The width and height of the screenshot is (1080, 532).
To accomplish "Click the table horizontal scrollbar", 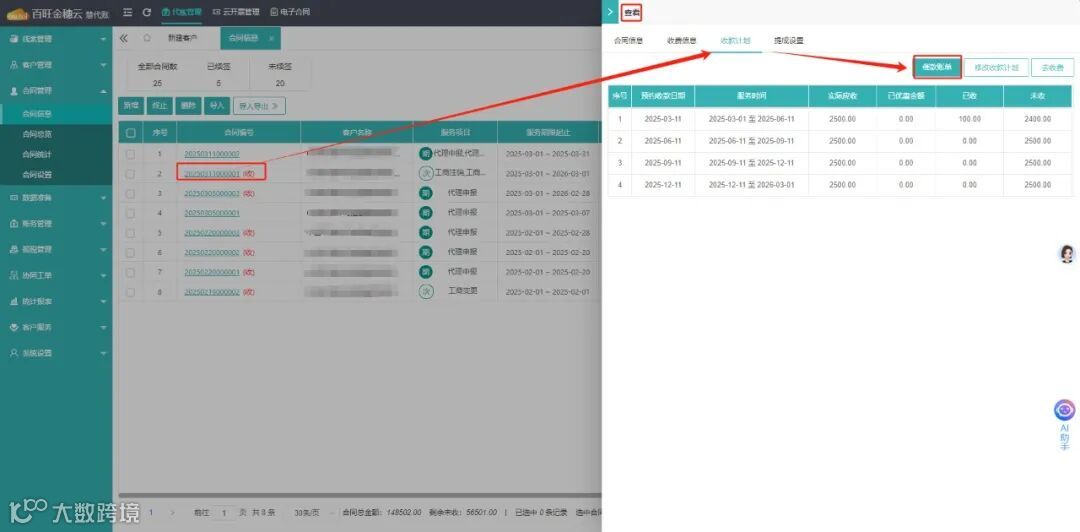I will click(x=360, y=495).
